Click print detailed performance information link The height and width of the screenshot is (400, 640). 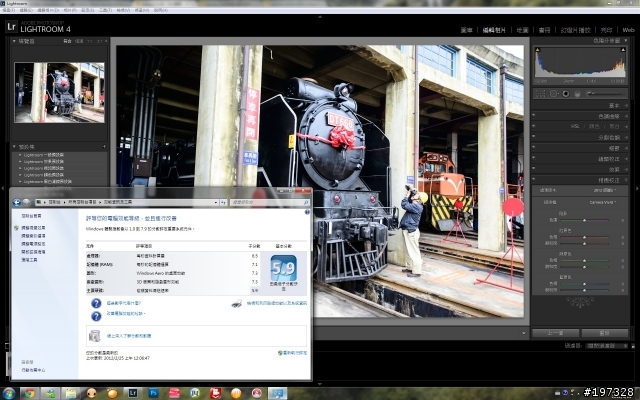pyautogui.click(x=277, y=303)
